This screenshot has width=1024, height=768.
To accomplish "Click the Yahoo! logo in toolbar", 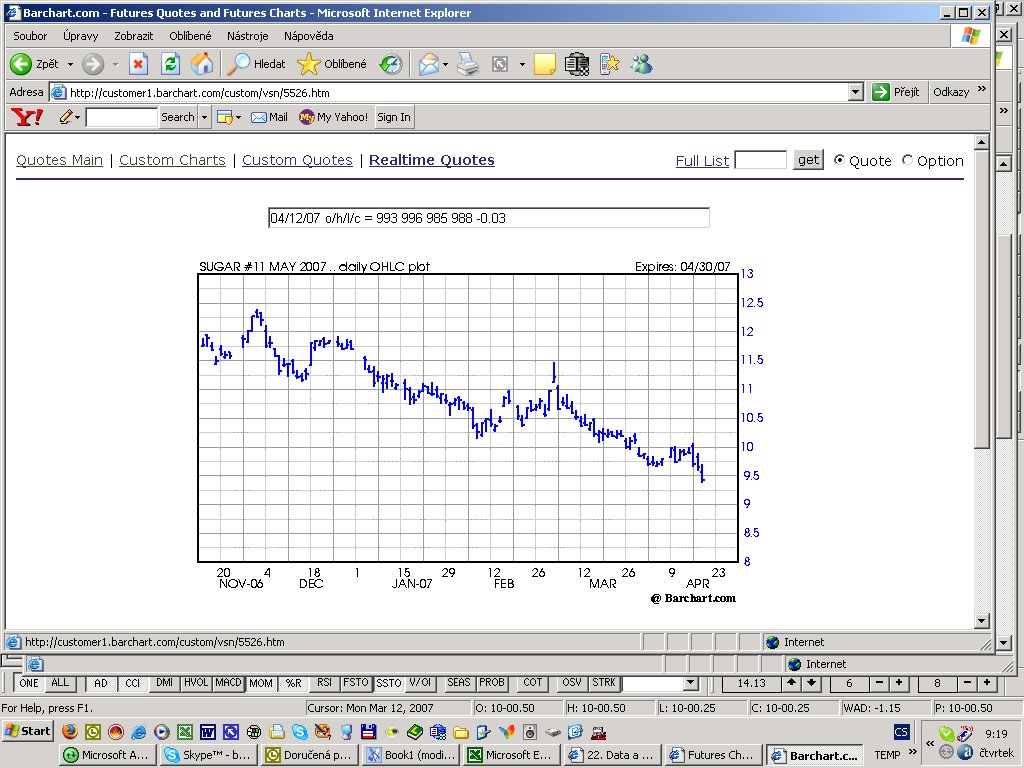I will tap(27, 117).
